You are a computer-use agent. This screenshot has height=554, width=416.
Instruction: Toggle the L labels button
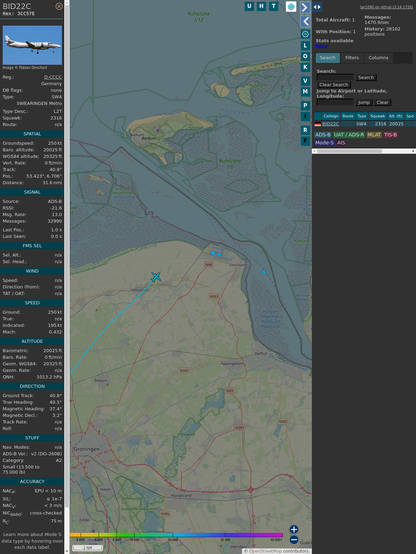click(305, 46)
